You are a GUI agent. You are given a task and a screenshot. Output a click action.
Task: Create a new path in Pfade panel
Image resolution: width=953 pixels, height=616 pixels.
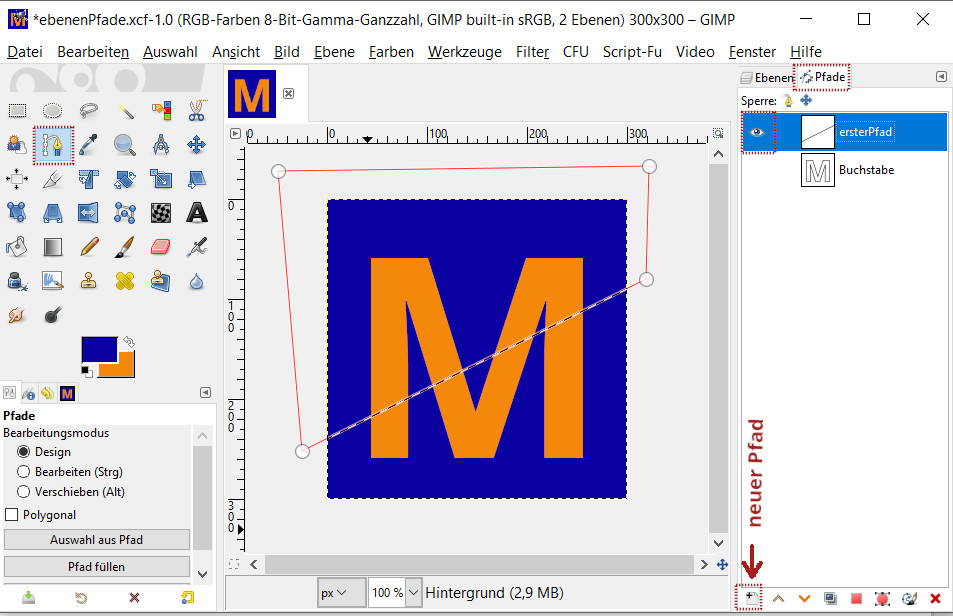pos(752,598)
